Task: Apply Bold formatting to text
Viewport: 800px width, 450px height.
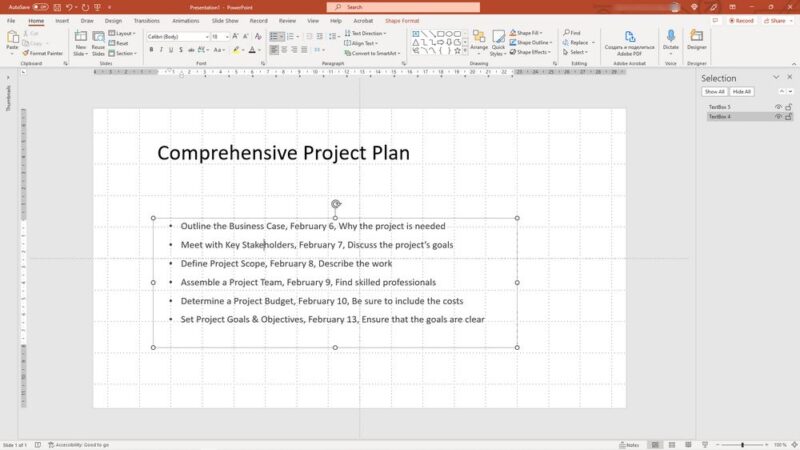Action: [x=151, y=49]
